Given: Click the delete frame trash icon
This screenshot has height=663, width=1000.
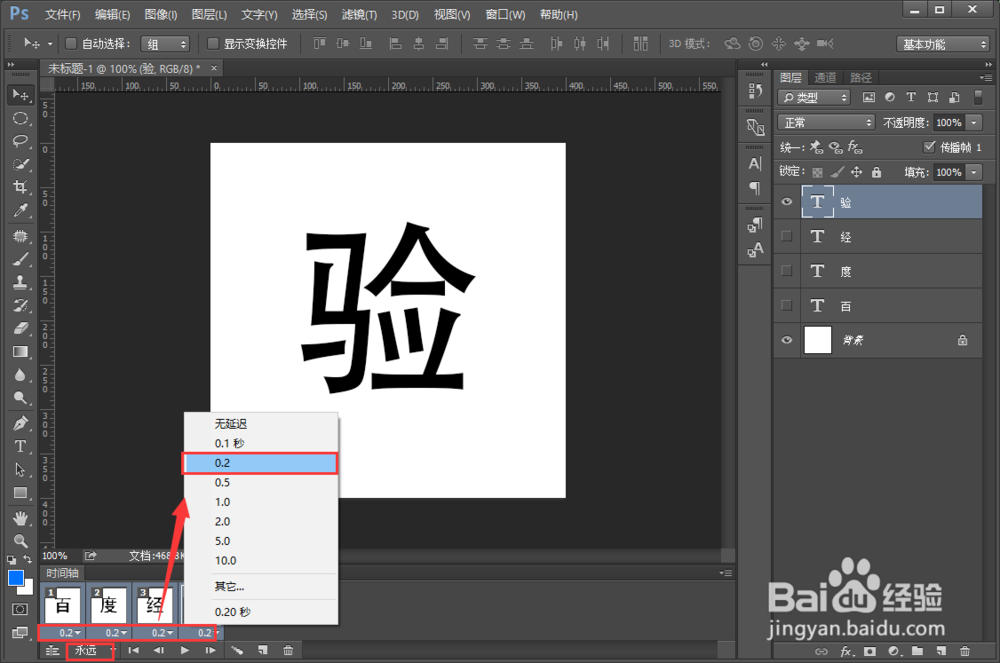Looking at the screenshot, I should pyautogui.click(x=289, y=650).
